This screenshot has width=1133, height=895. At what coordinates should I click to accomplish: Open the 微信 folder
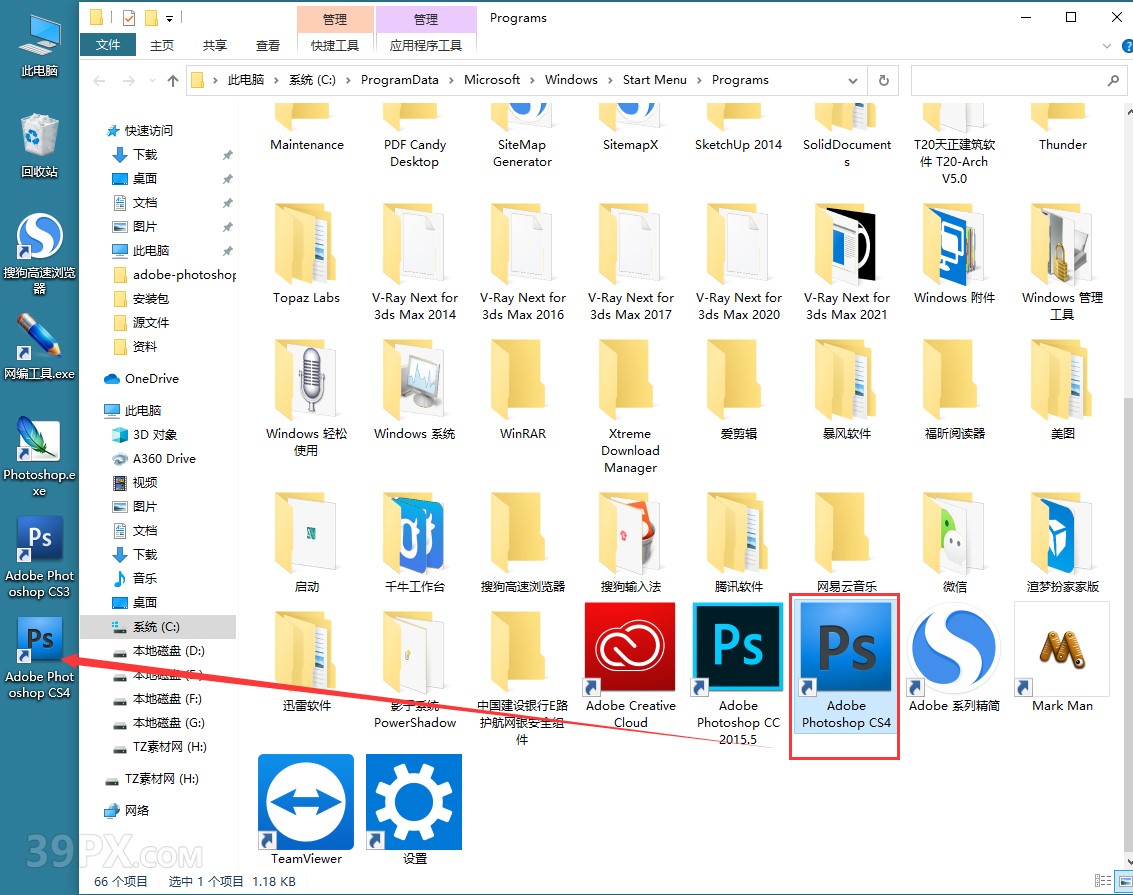coord(953,537)
